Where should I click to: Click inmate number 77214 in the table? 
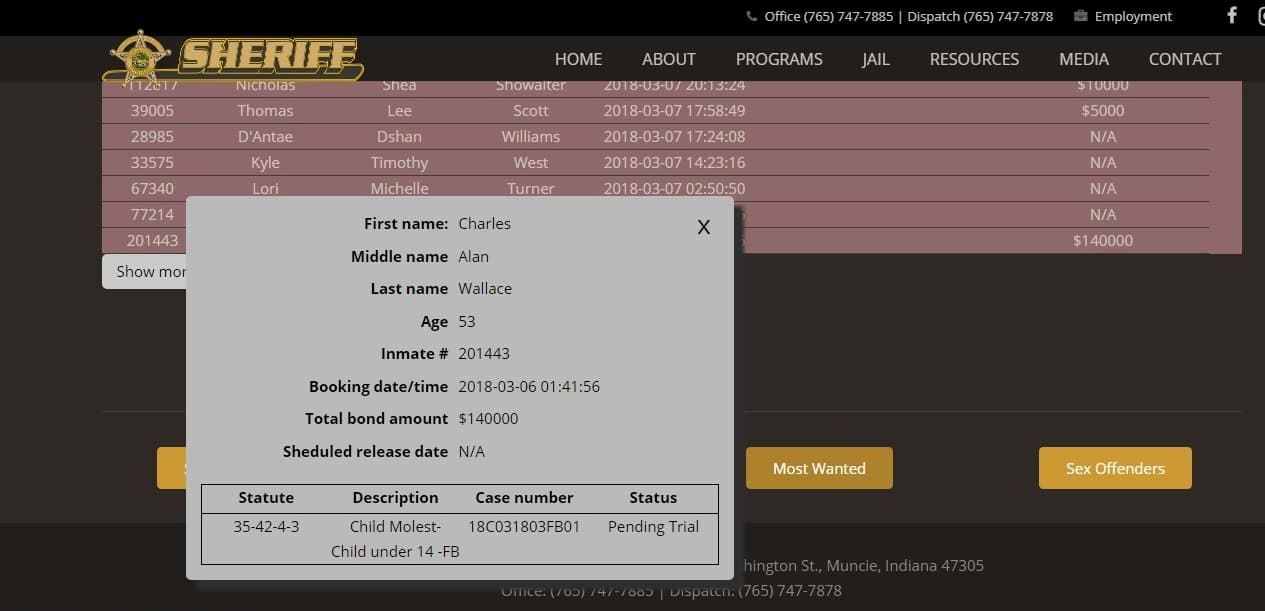coord(152,214)
